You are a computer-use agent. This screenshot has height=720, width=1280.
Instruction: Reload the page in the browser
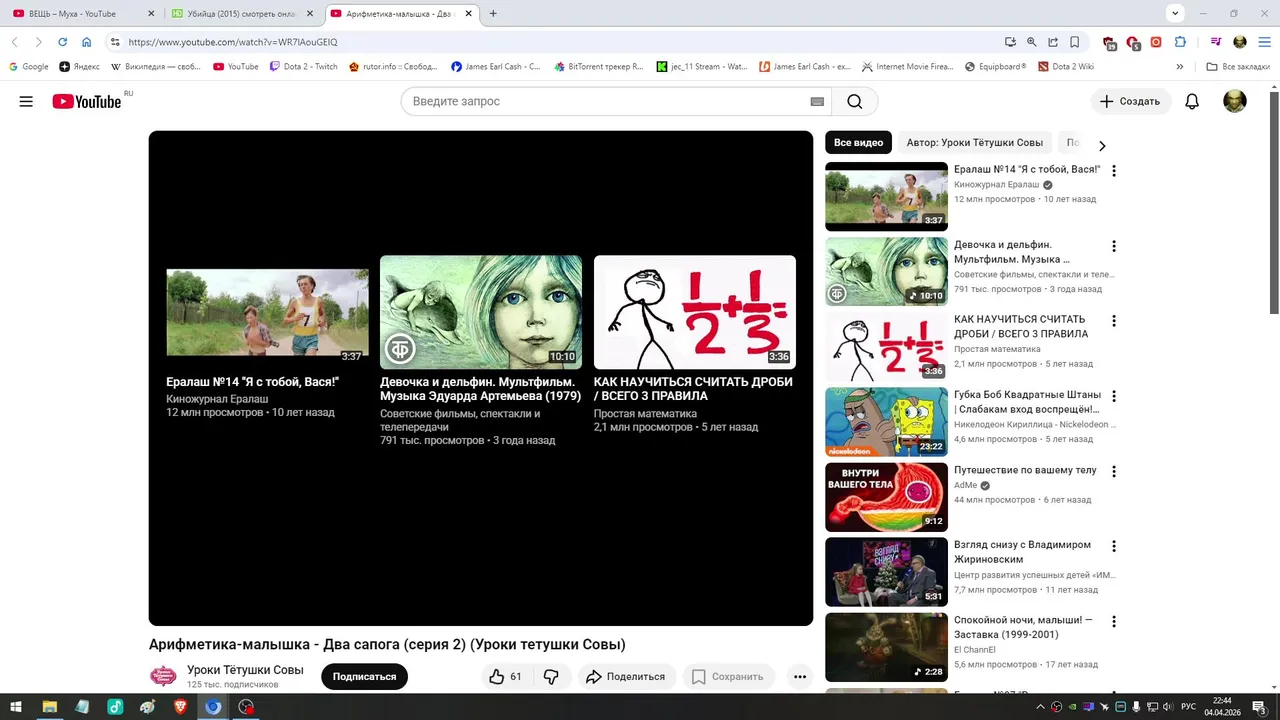(x=62, y=42)
